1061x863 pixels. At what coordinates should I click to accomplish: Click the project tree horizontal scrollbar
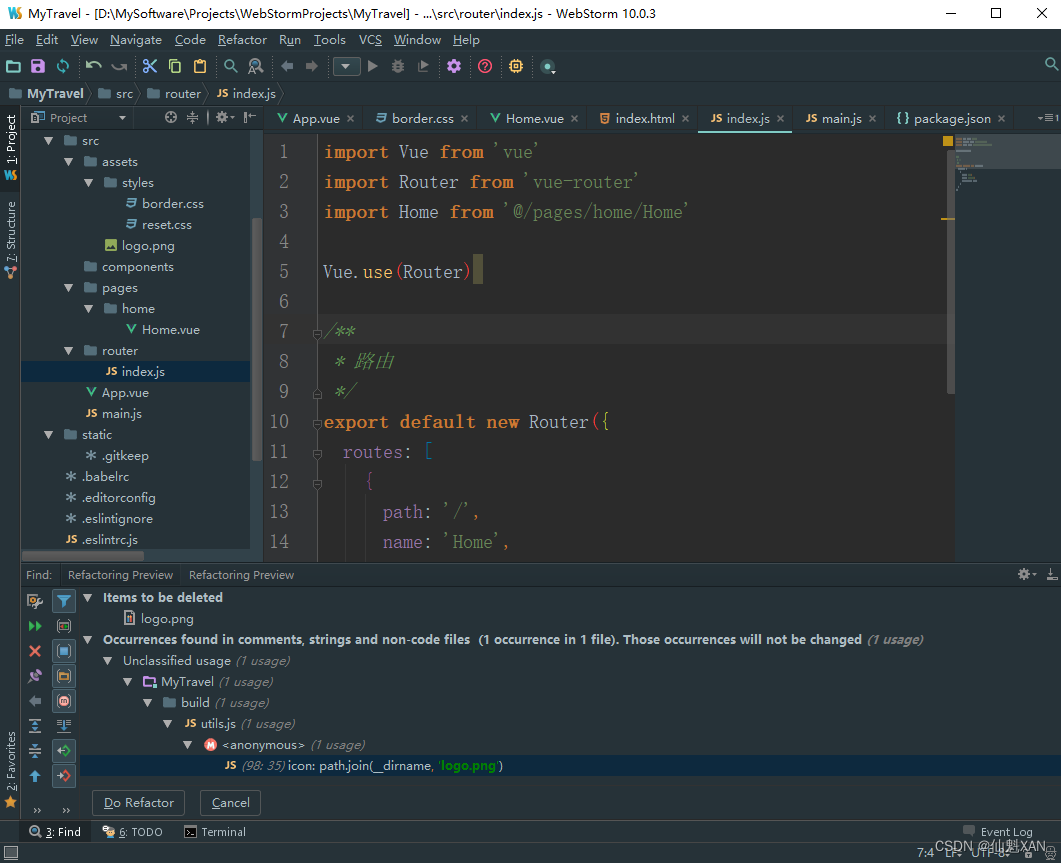pos(83,556)
